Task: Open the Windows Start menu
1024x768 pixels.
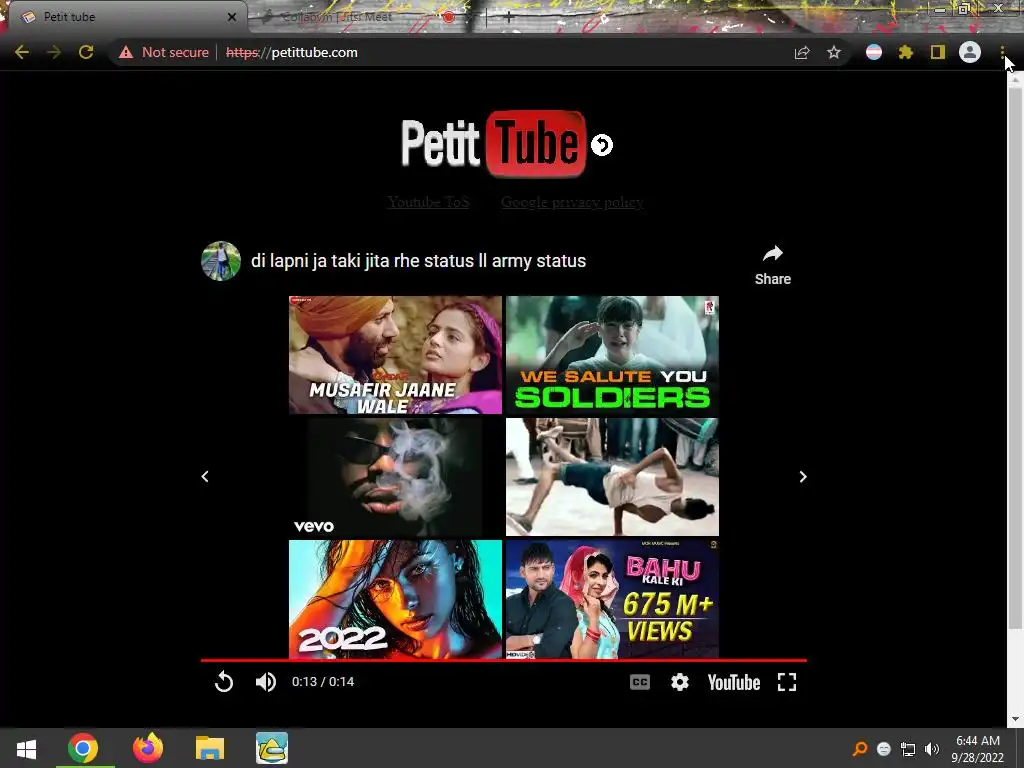Action: 26,748
